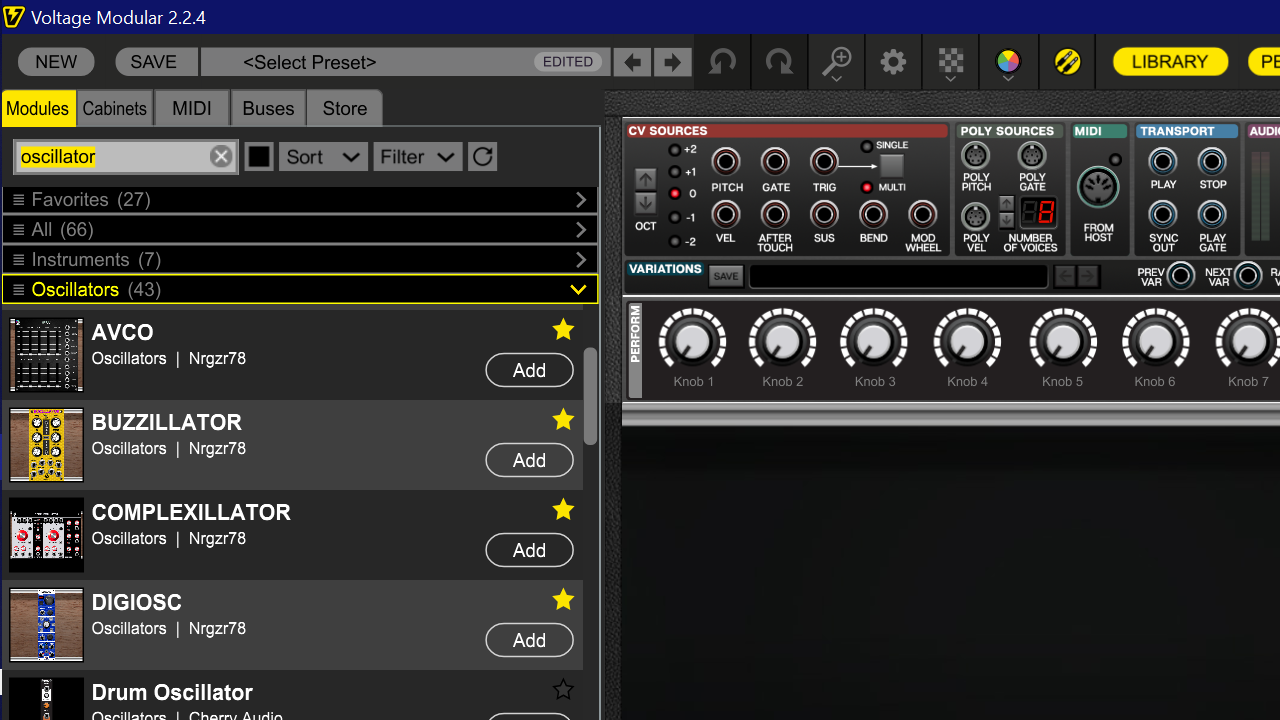
Task: Click the refresh module list icon
Action: click(483, 157)
